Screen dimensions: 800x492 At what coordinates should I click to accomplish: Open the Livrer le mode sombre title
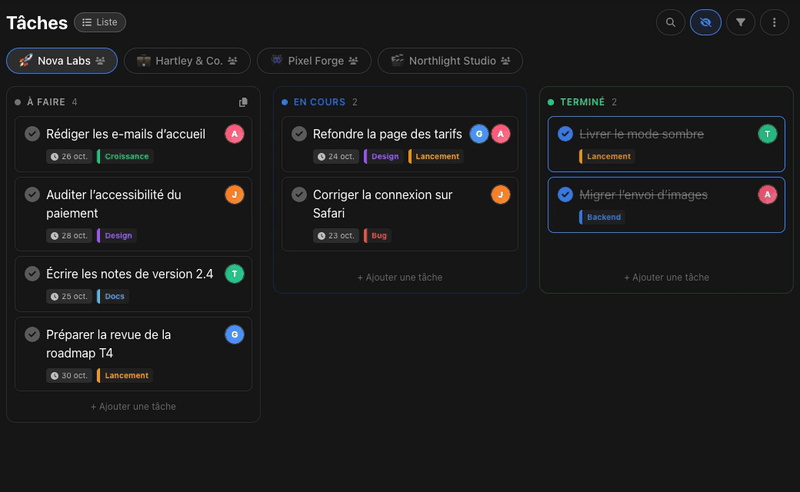point(641,134)
